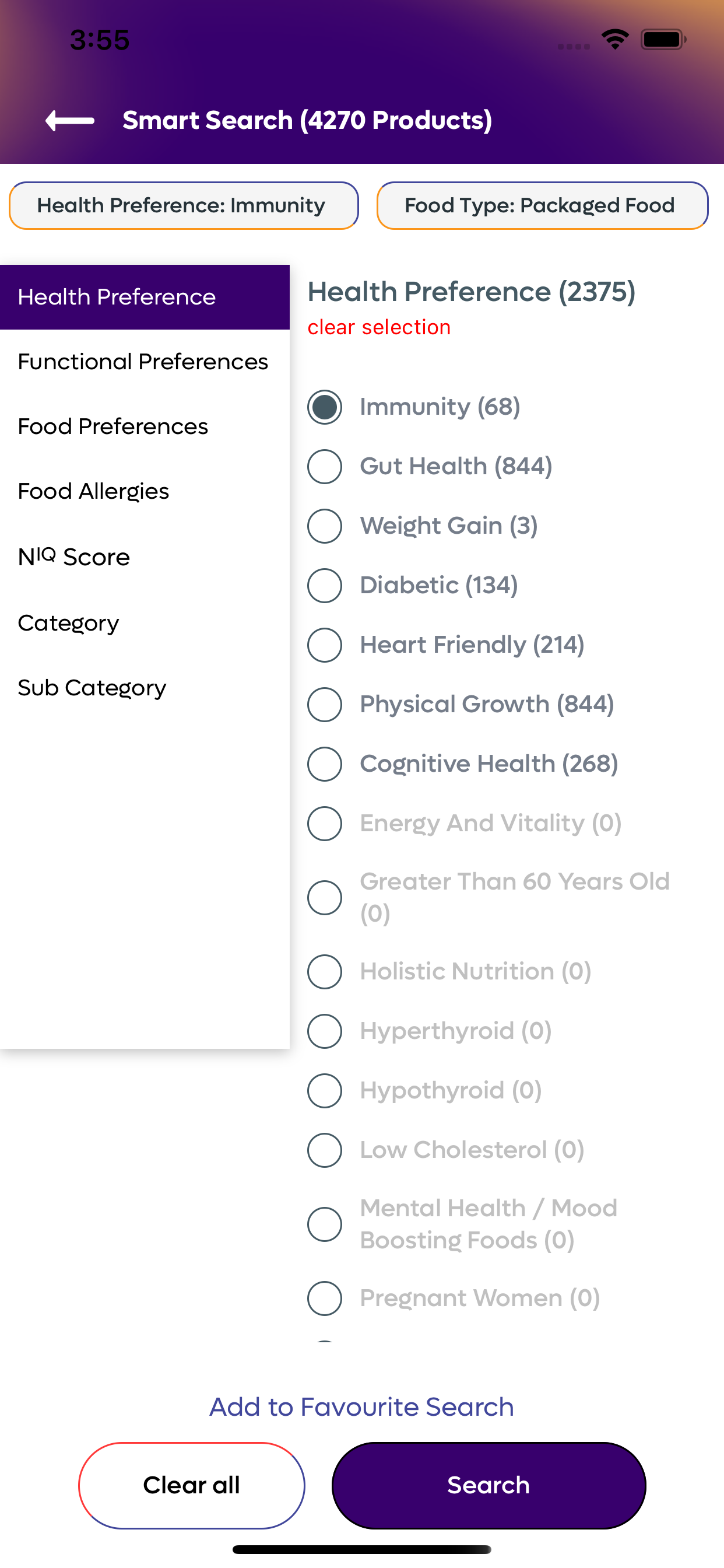Tap the Clear all button
The width and height of the screenshot is (724, 1568).
pos(192,1485)
